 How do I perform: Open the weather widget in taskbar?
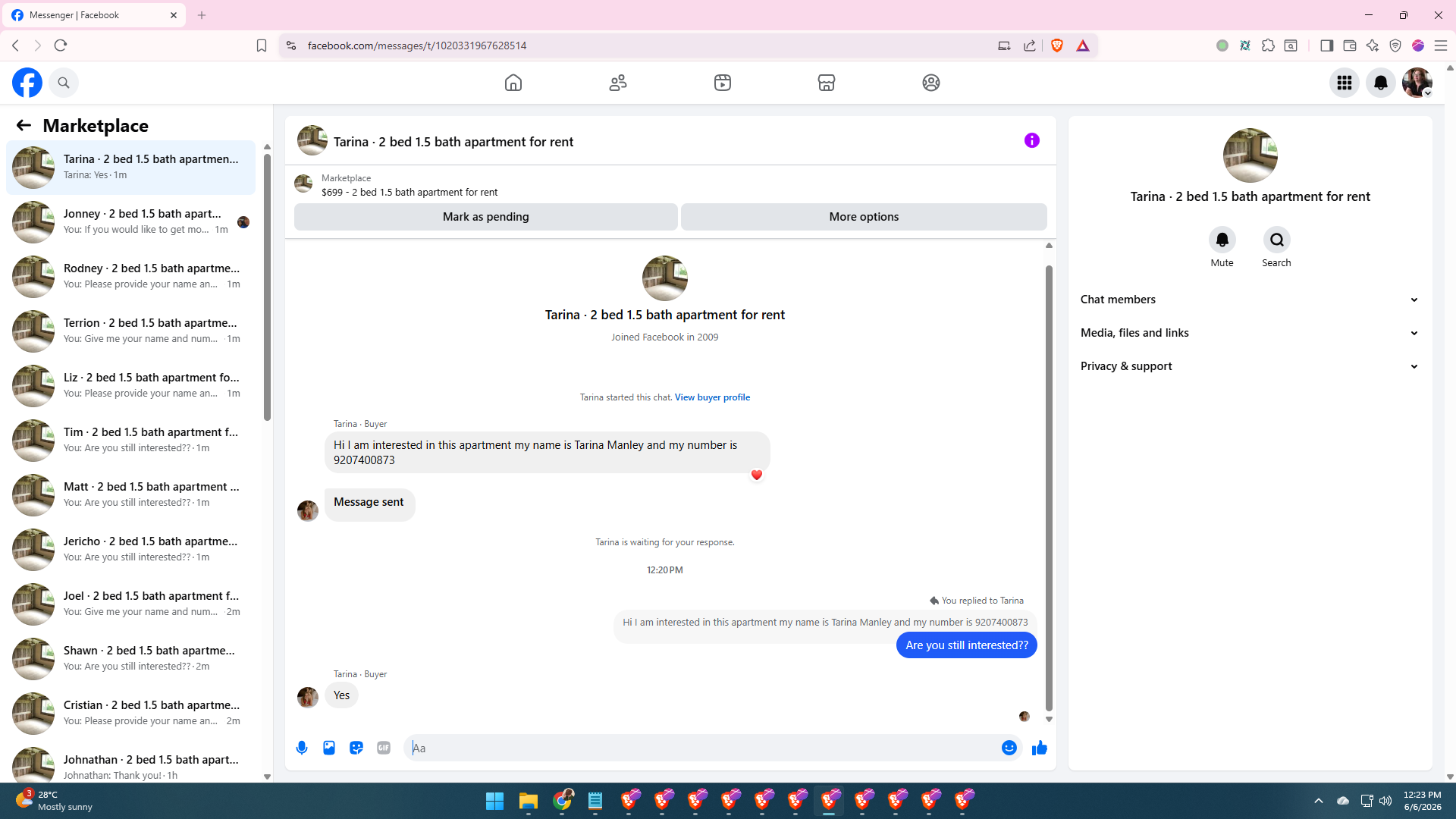[x=53, y=801]
